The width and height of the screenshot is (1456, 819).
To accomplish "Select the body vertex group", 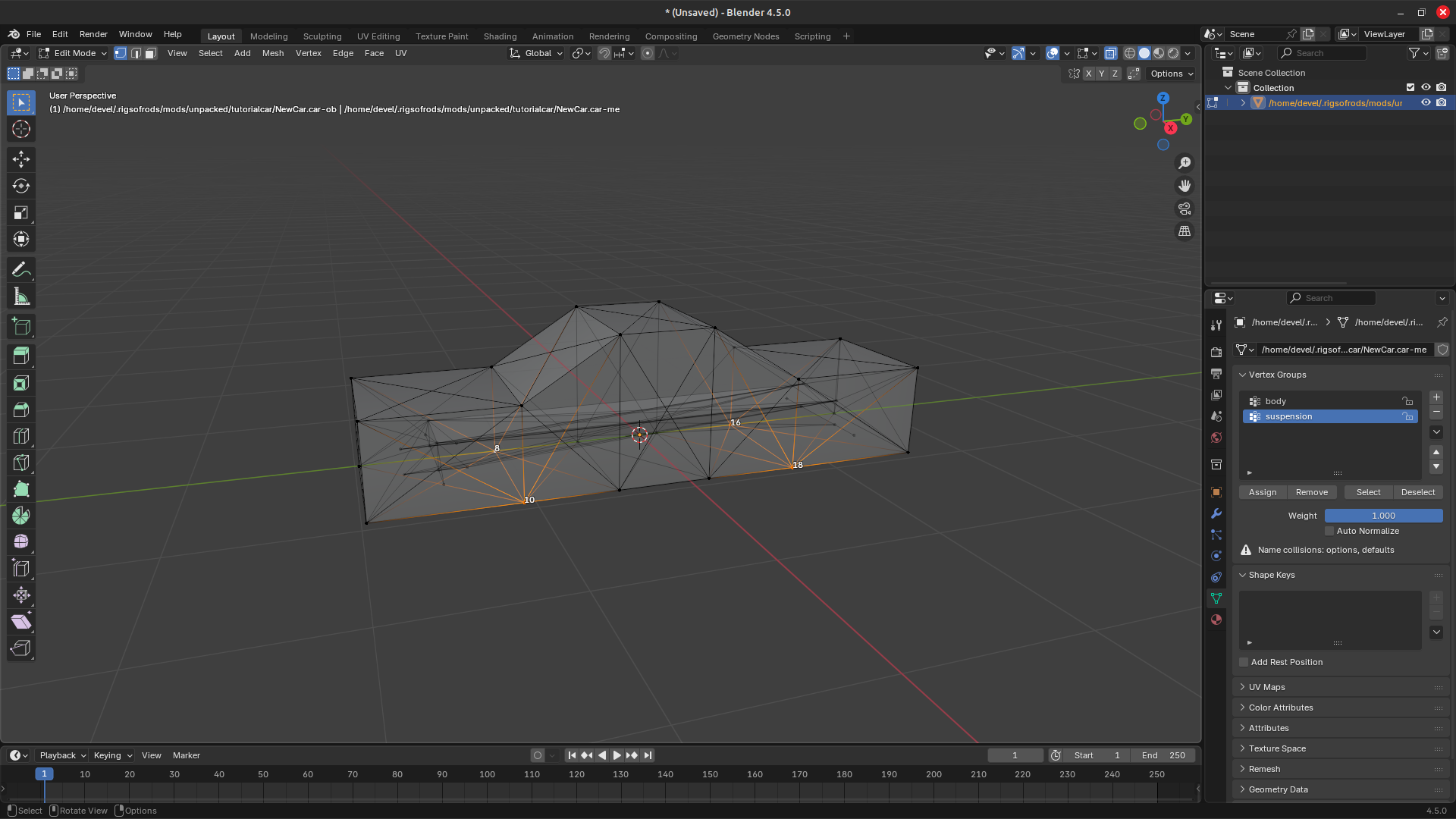I will click(x=1330, y=401).
